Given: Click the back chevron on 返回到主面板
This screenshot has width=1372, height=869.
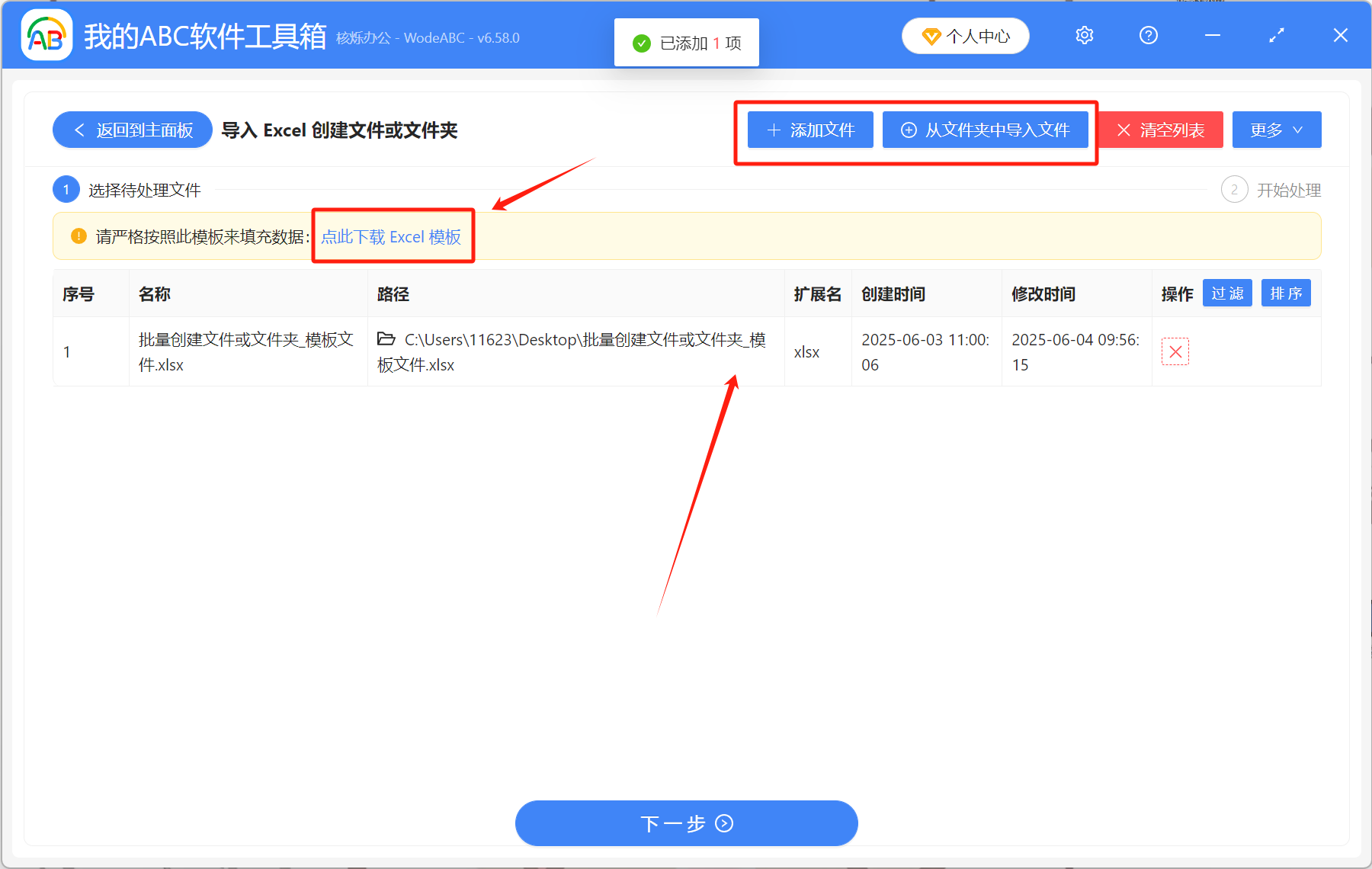Looking at the screenshot, I should (x=79, y=130).
